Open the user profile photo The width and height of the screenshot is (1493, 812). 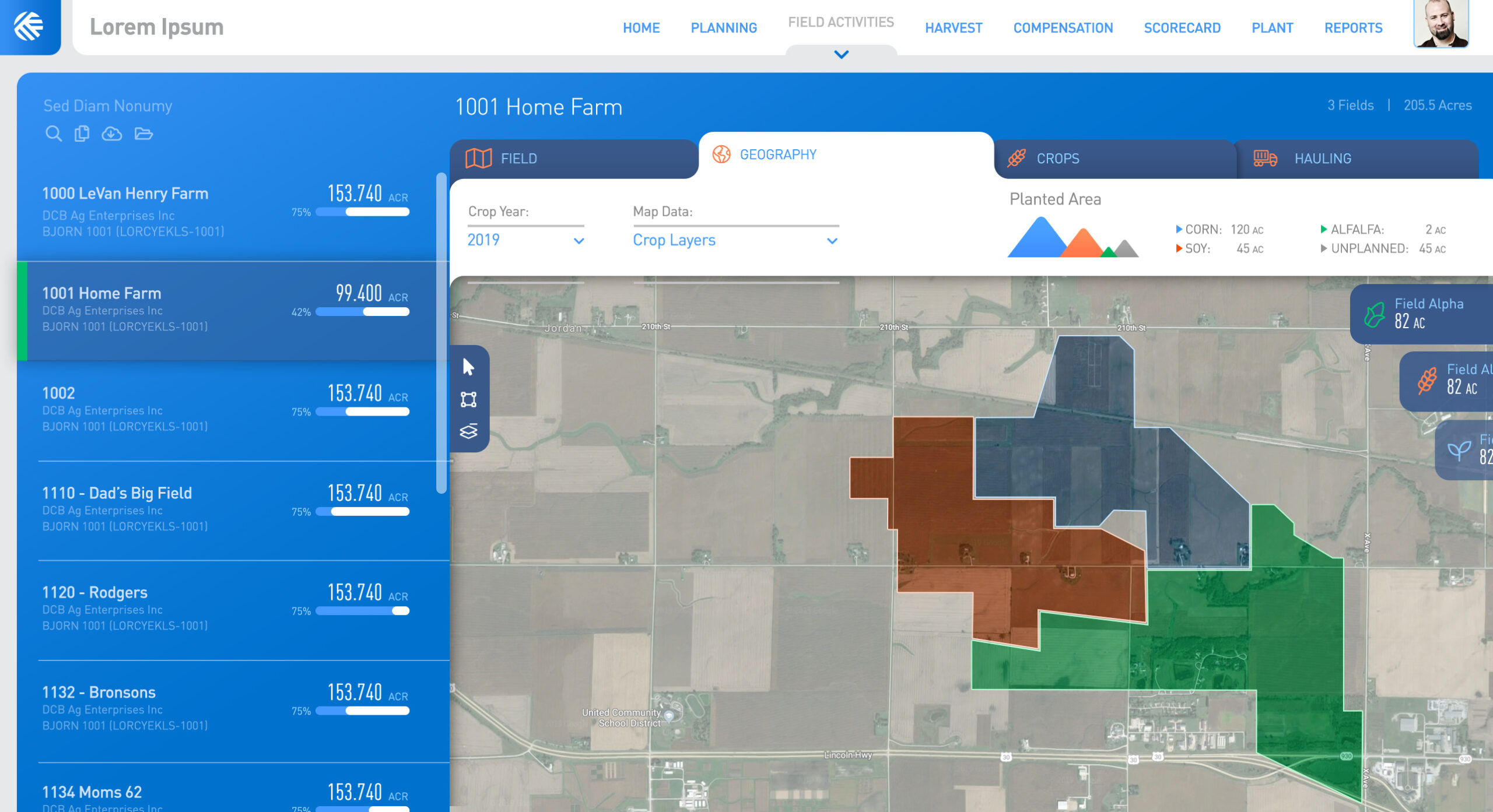pos(1441,23)
